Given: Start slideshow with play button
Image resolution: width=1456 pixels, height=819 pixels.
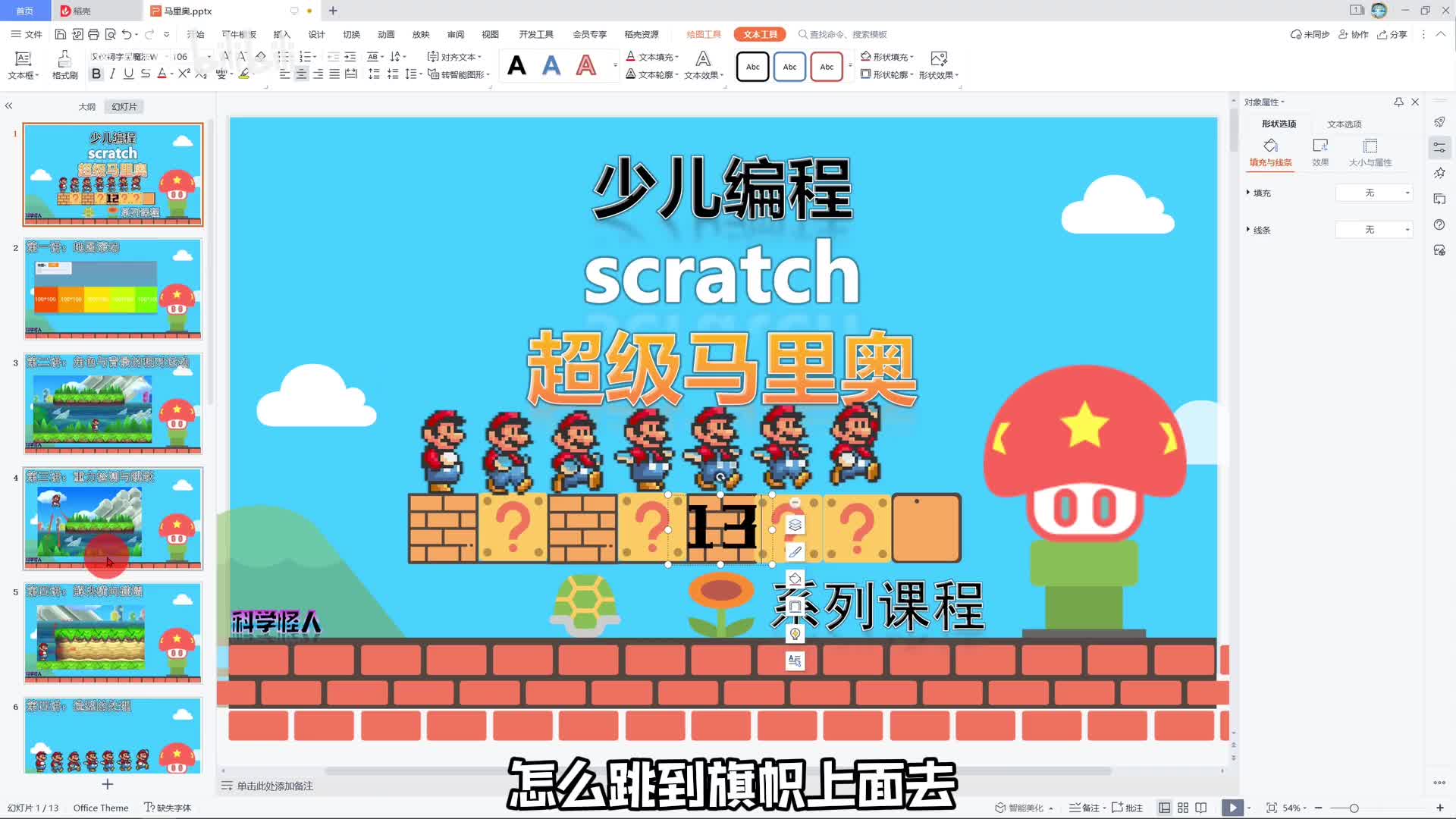Looking at the screenshot, I should point(1232,808).
